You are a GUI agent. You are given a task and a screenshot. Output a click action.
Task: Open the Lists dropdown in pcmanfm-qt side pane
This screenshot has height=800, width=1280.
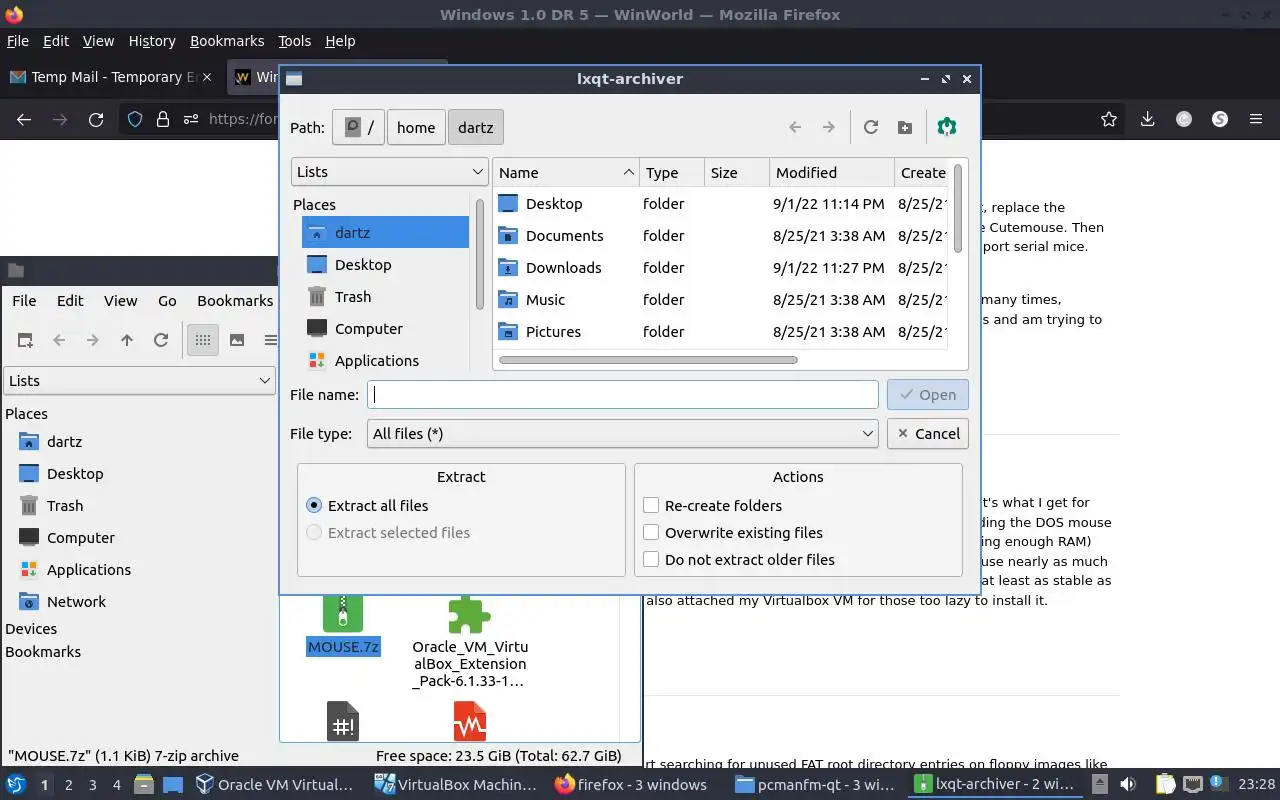[x=139, y=380]
